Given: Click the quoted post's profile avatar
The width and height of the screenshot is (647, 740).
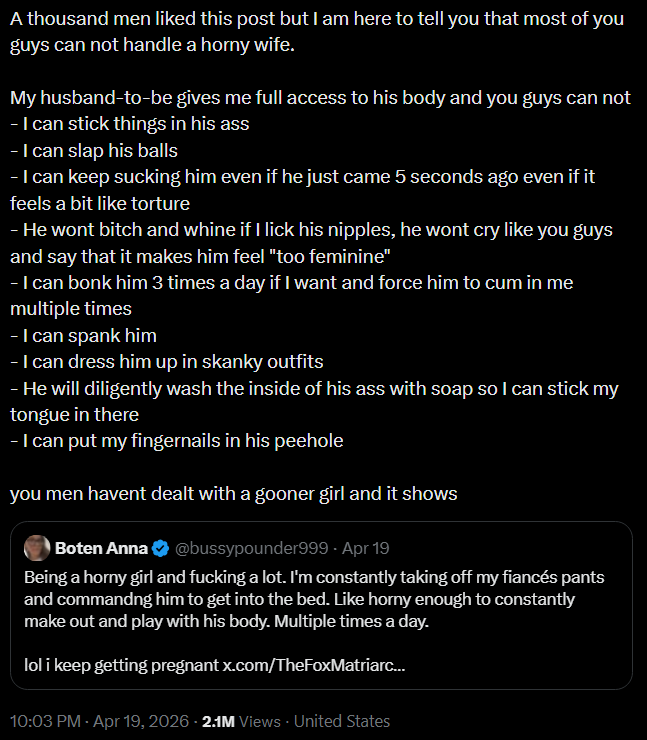Looking at the screenshot, I should 37,548.
